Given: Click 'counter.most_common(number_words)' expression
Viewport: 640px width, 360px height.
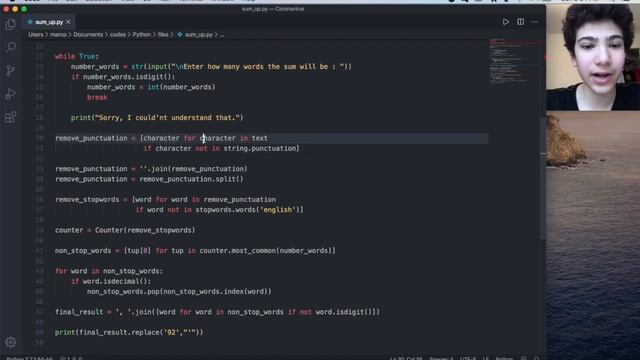Looking at the screenshot, I should [x=266, y=250].
